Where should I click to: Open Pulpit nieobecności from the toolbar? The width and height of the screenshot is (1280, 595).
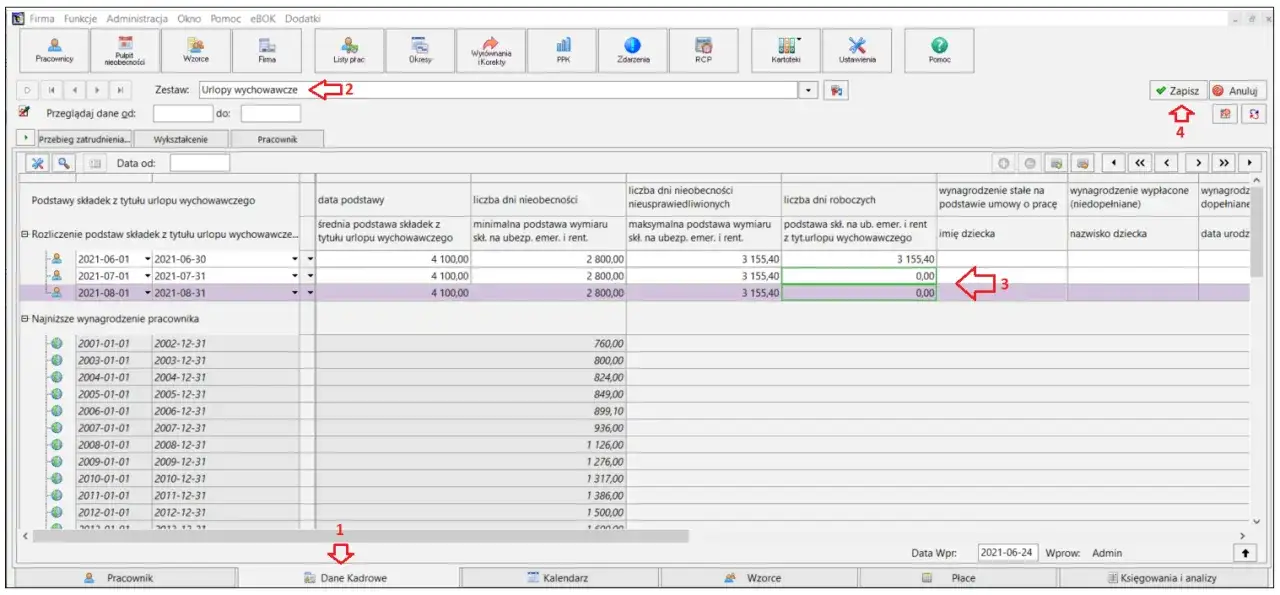tap(125, 49)
